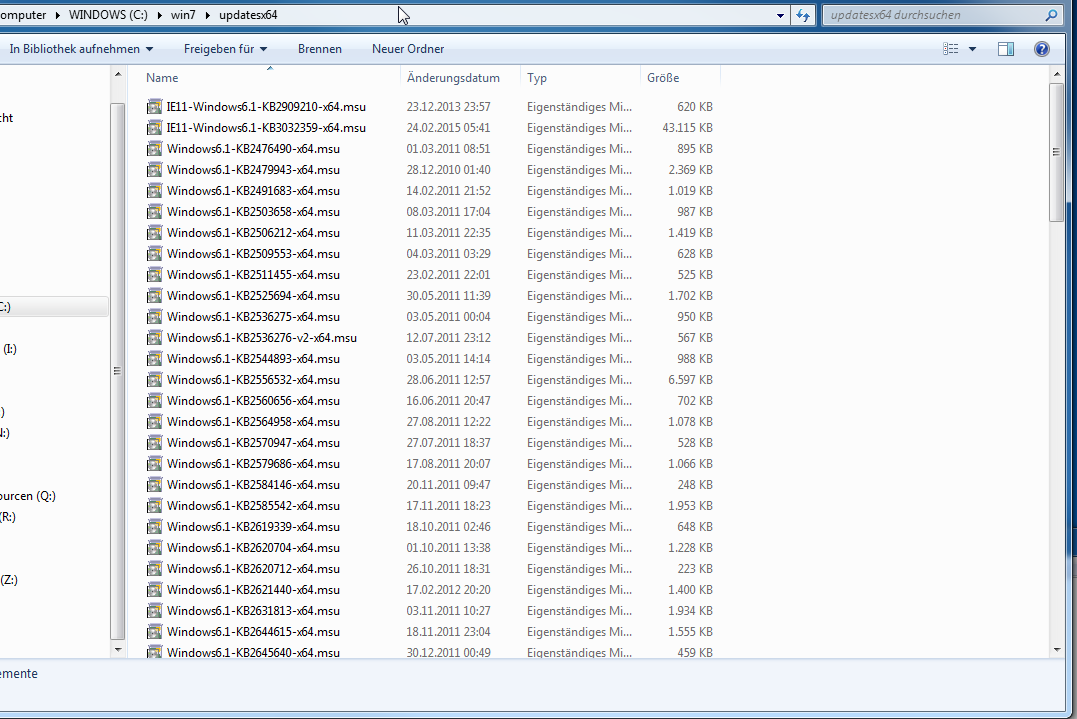Click file list scrollbar down arrow
The image size is (1077, 719).
pos(1056,649)
